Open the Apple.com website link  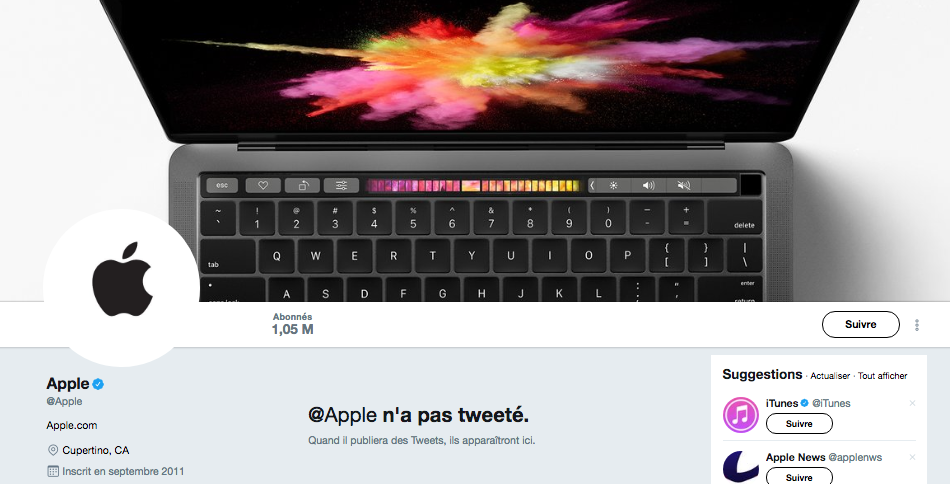coord(71,425)
